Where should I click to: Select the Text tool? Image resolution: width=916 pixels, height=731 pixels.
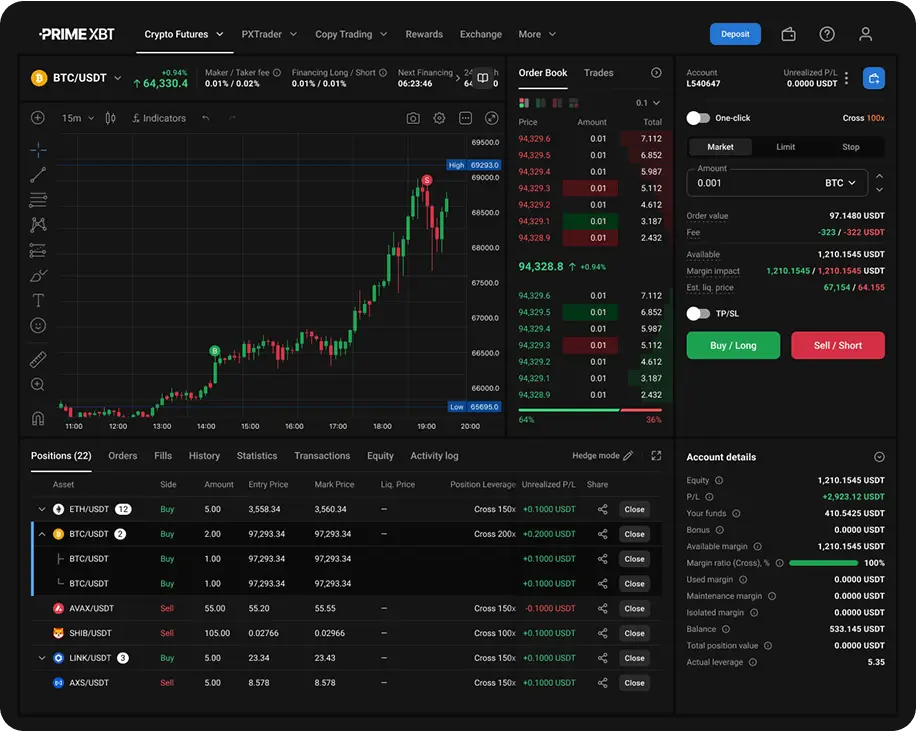[x=38, y=300]
